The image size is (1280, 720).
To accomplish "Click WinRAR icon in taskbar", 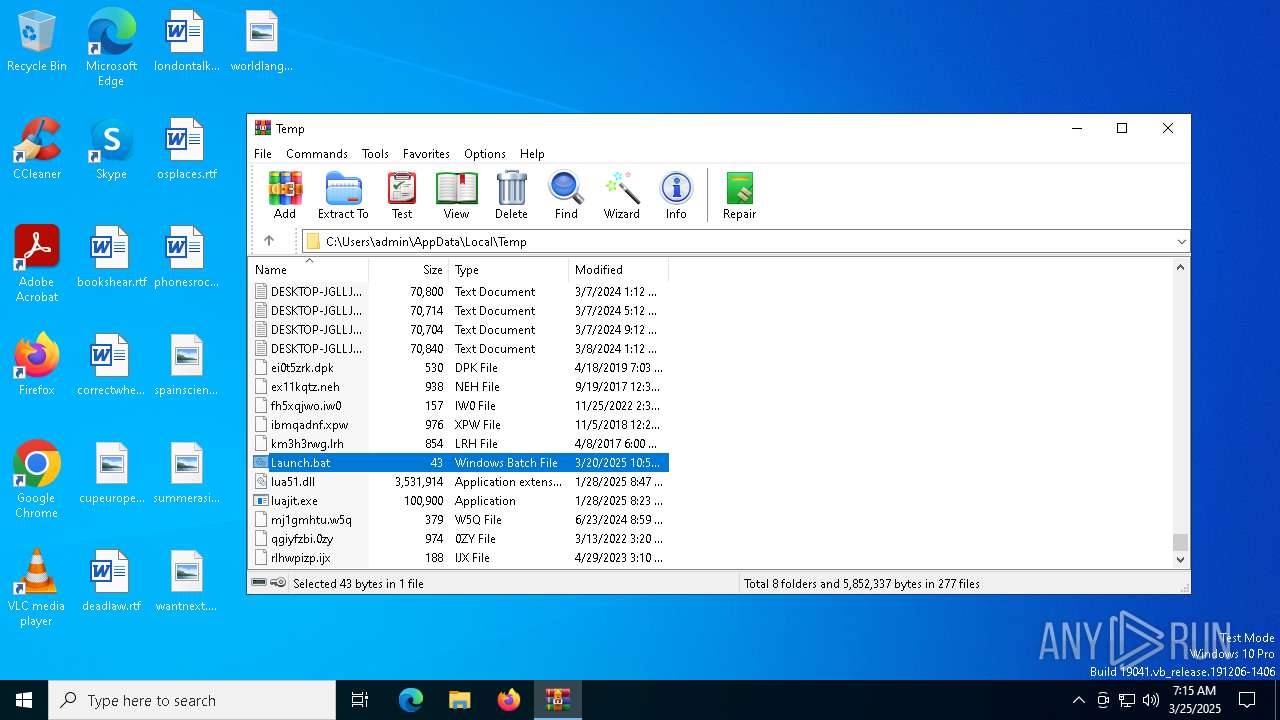I will coord(557,700).
